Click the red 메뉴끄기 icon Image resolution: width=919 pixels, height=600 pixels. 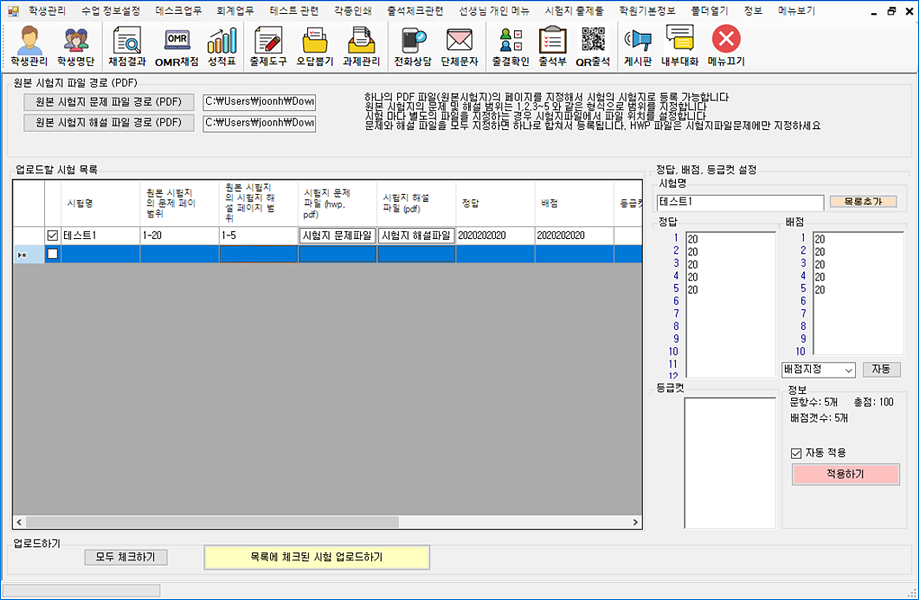[x=726, y=46]
